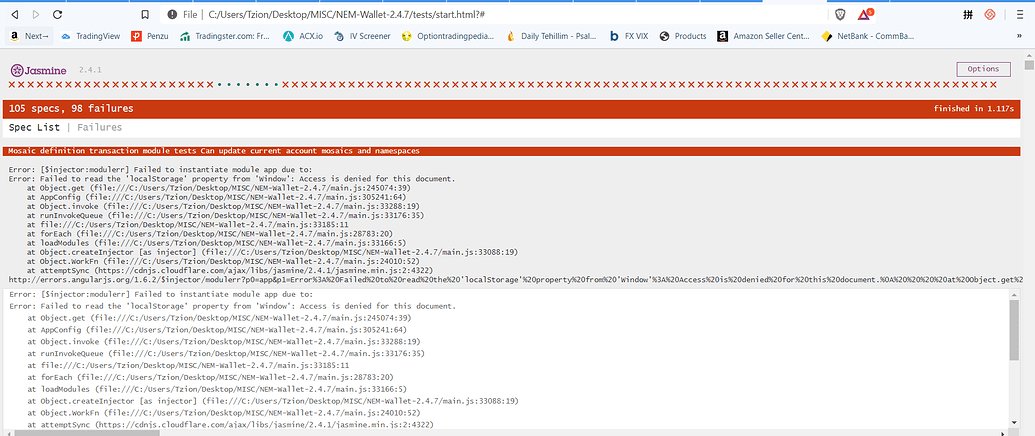Click the errors.angularjs.org URL line
The image size is (1035, 436).
coord(515,280)
